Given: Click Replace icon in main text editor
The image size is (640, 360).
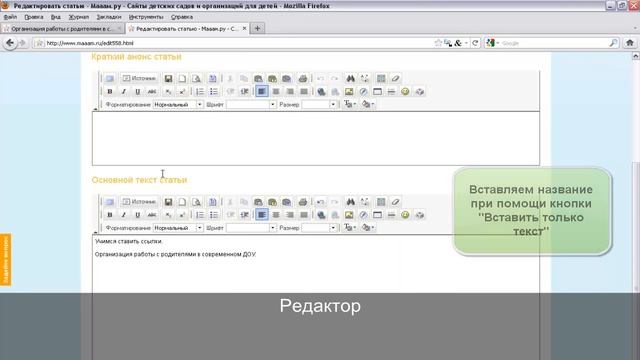Looking at the screenshot, I should [364, 202].
